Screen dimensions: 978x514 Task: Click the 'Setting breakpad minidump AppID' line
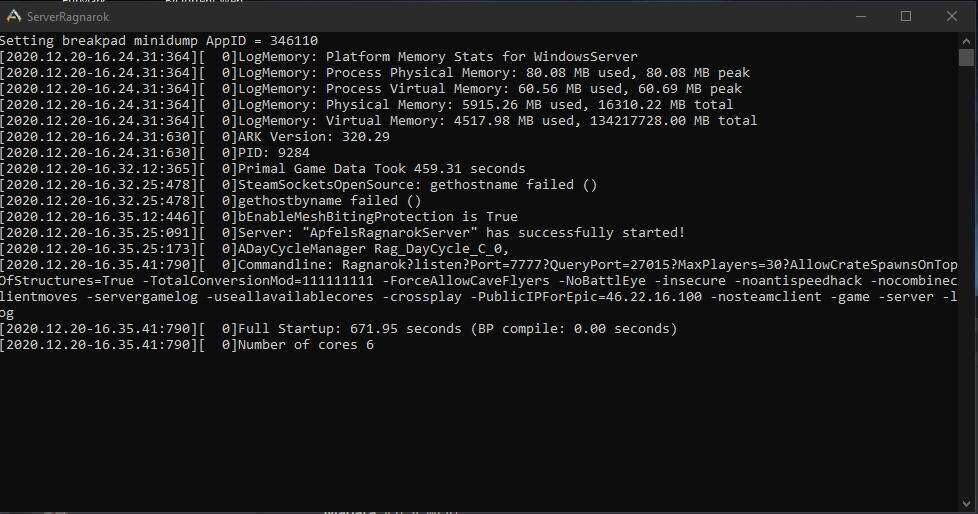pos(159,41)
